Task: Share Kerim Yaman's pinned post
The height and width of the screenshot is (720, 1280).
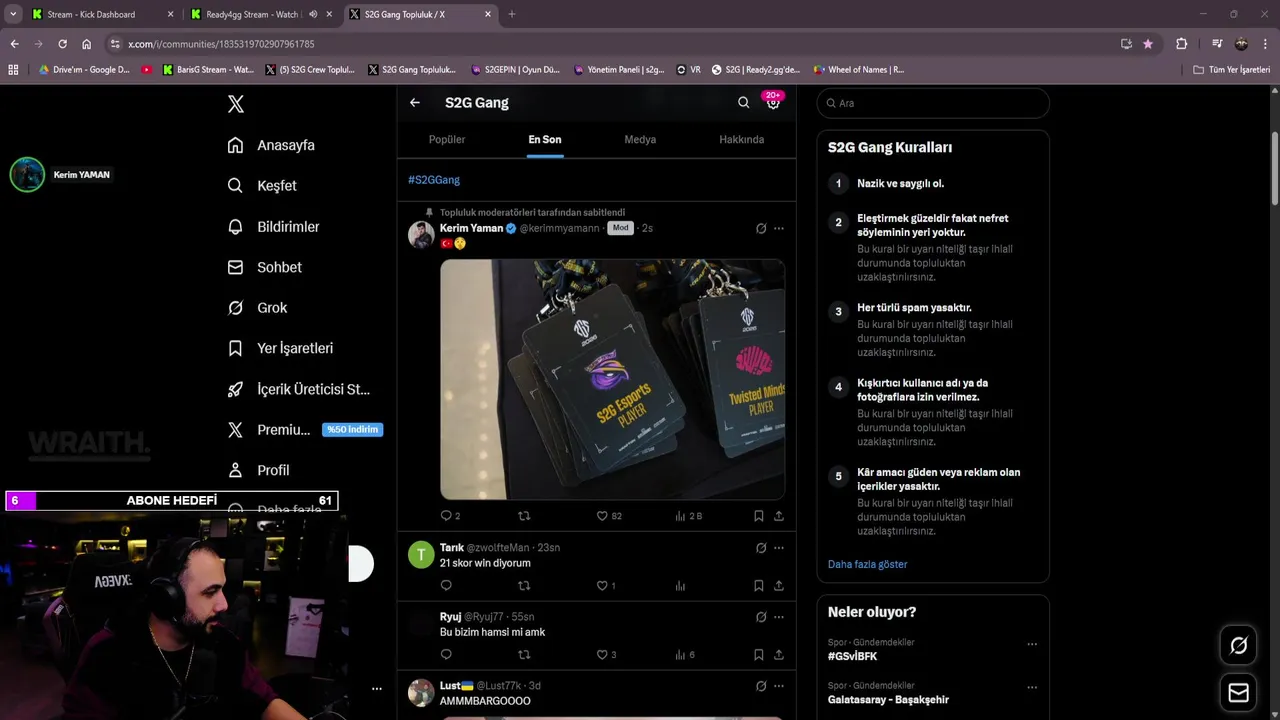Action: point(779,516)
